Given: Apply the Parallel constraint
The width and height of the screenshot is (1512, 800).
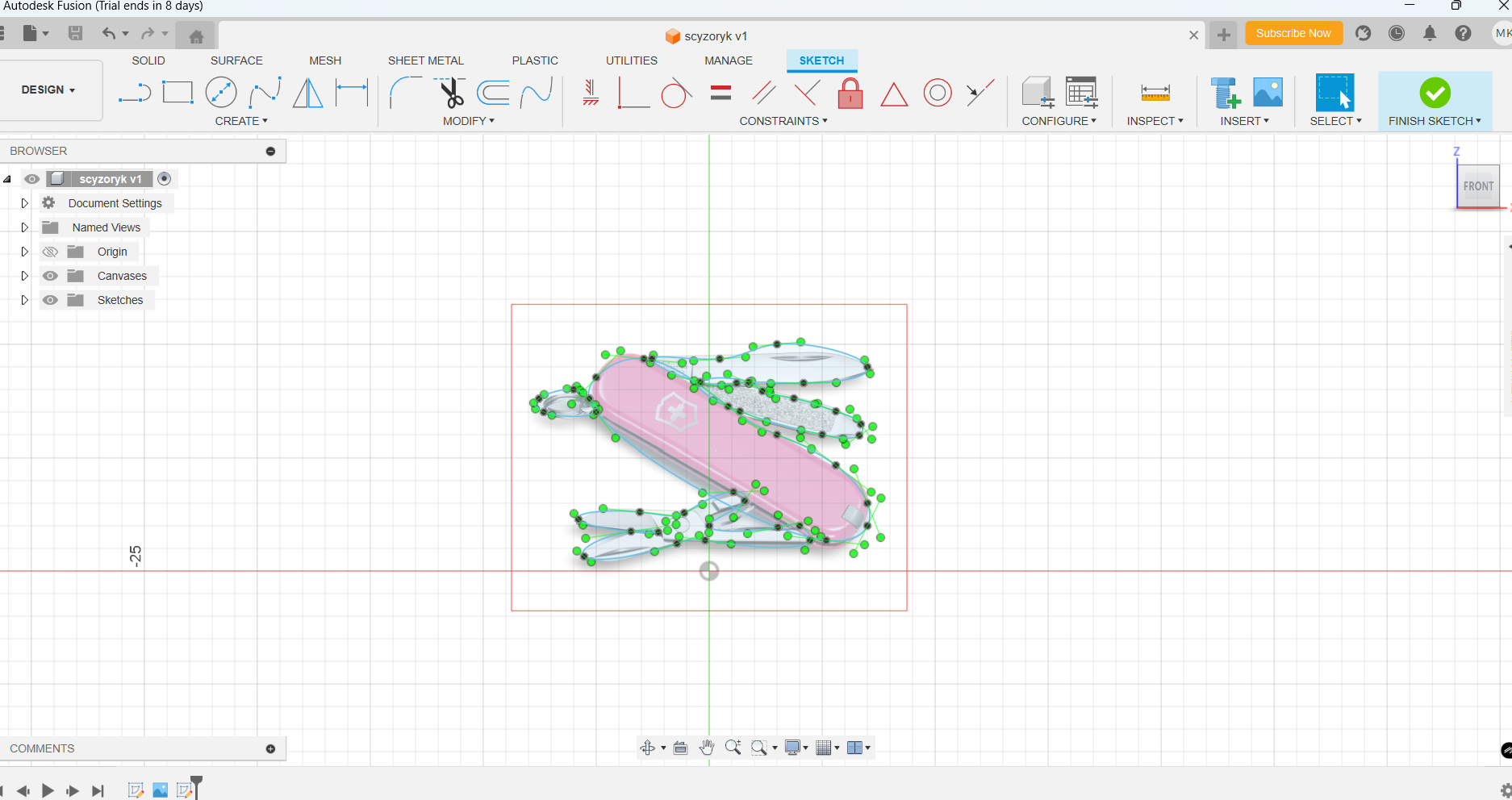Looking at the screenshot, I should [764, 93].
